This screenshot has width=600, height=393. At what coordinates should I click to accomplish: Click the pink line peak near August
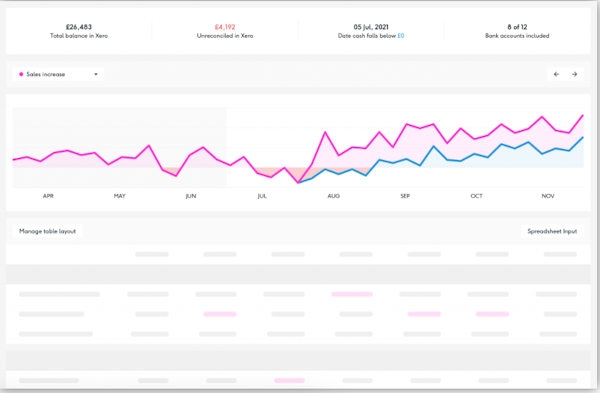pyautogui.click(x=325, y=132)
